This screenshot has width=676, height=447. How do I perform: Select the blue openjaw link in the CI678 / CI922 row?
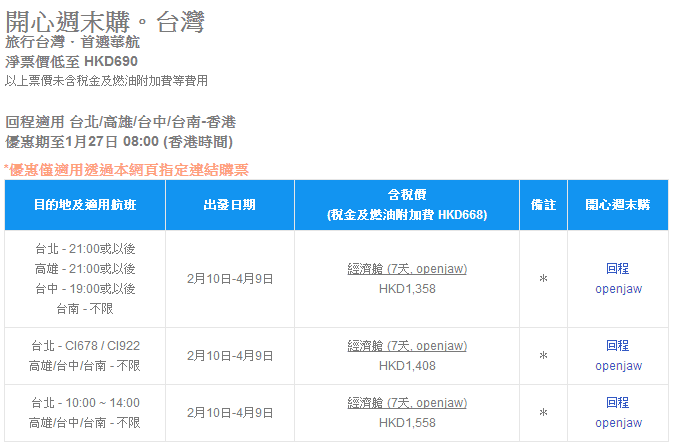[617, 366]
